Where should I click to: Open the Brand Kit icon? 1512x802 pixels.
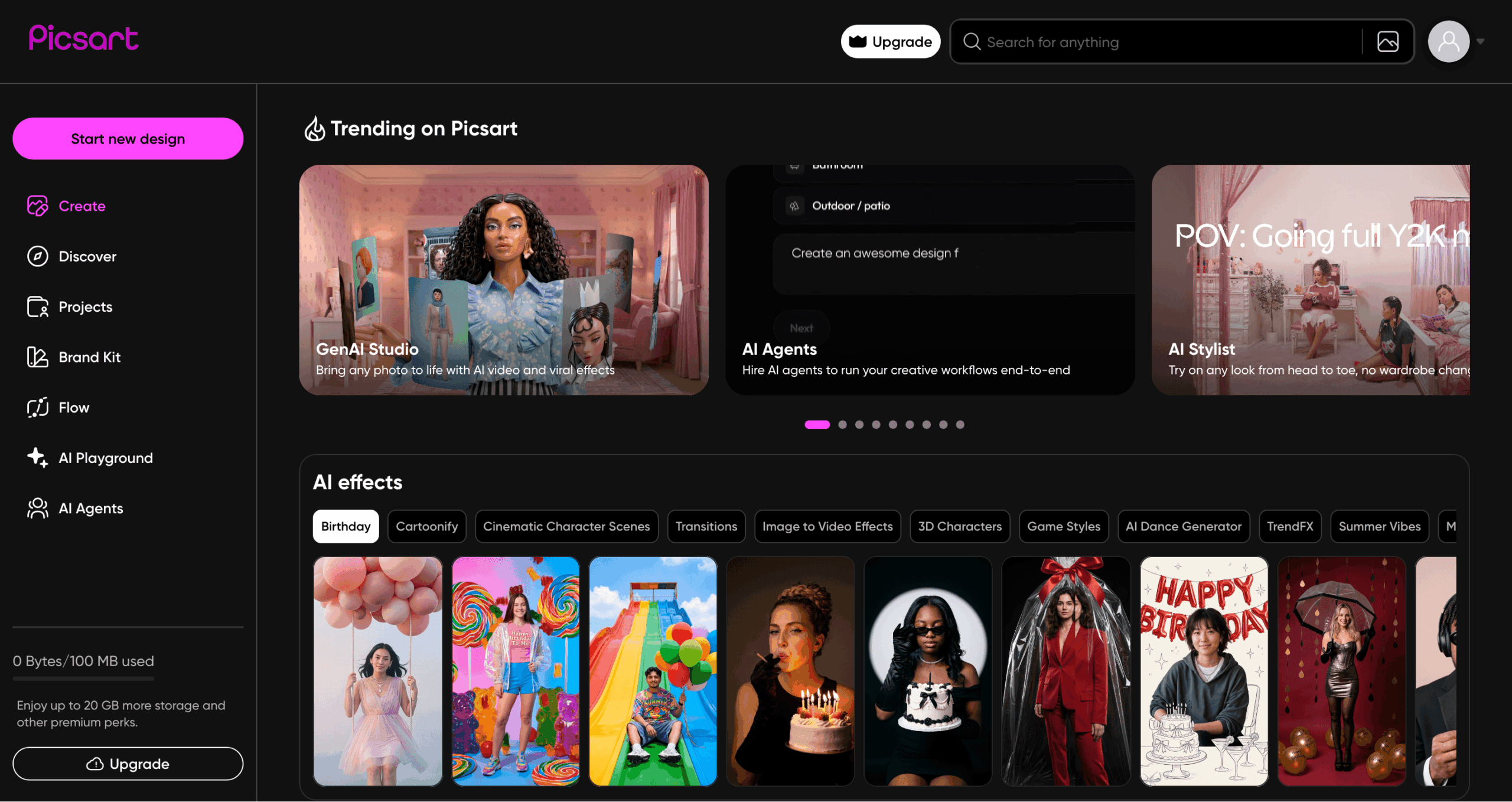[x=37, y=357]
